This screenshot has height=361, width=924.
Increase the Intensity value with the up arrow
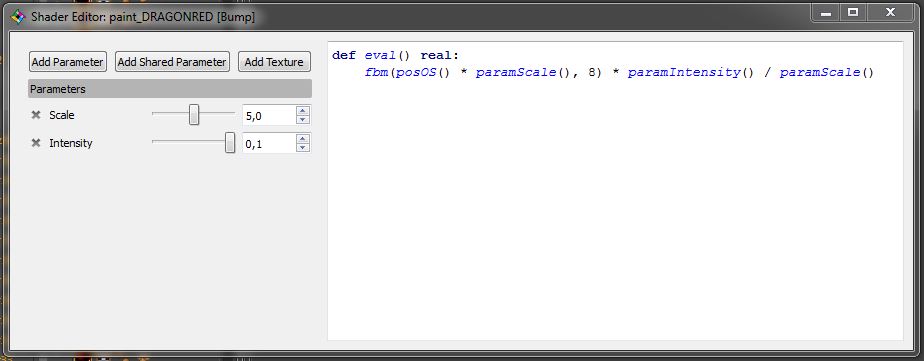click(303, 138)
